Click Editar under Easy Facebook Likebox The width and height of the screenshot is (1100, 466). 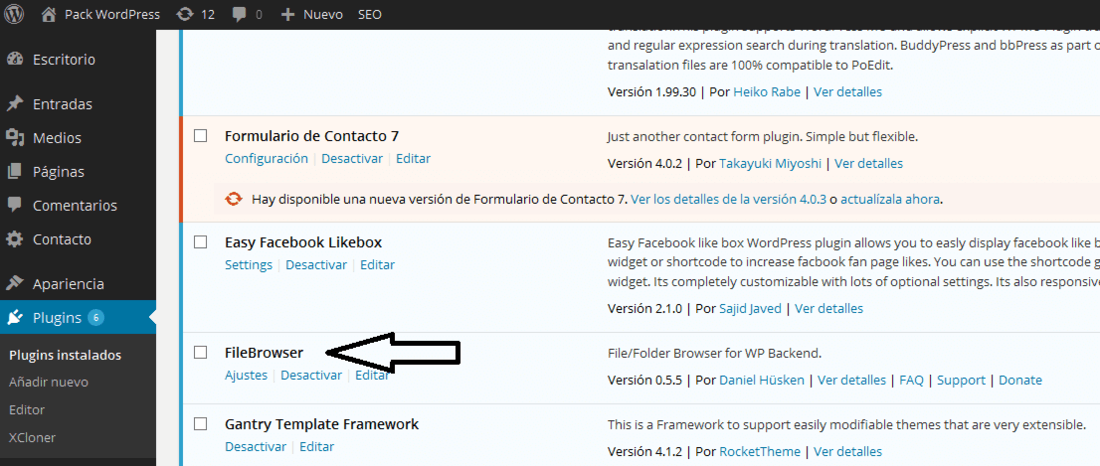coord(377,265)
